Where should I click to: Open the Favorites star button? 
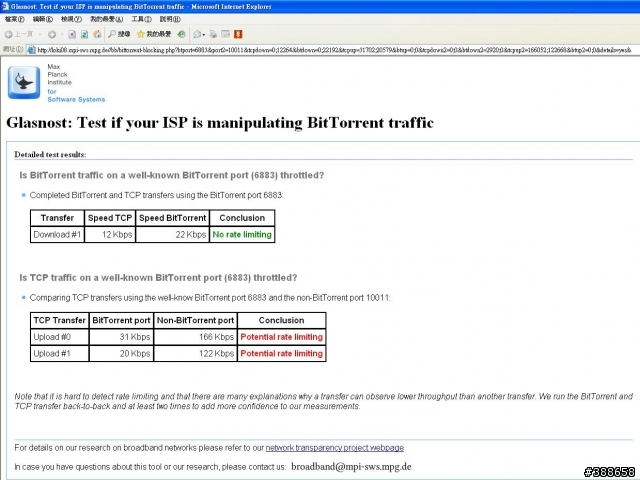pyautogui.click(x=154, y=34)
